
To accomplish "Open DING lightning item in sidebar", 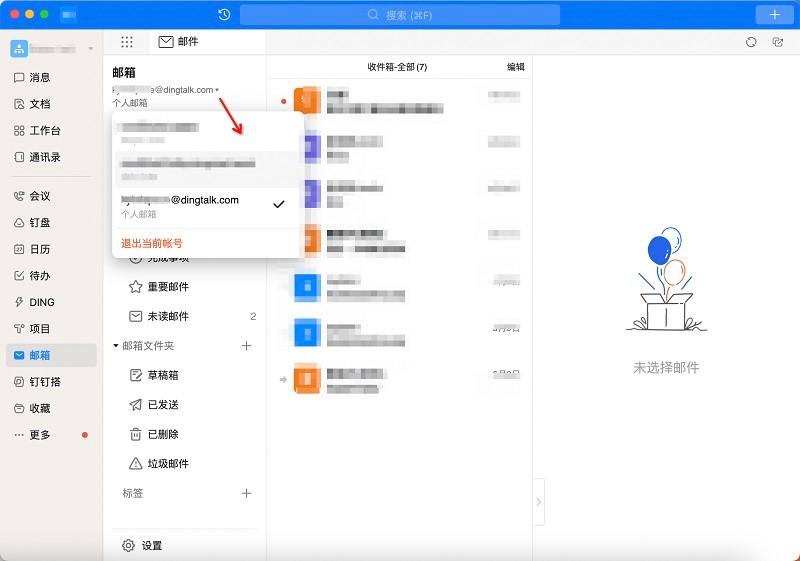I will coord(42,302).
